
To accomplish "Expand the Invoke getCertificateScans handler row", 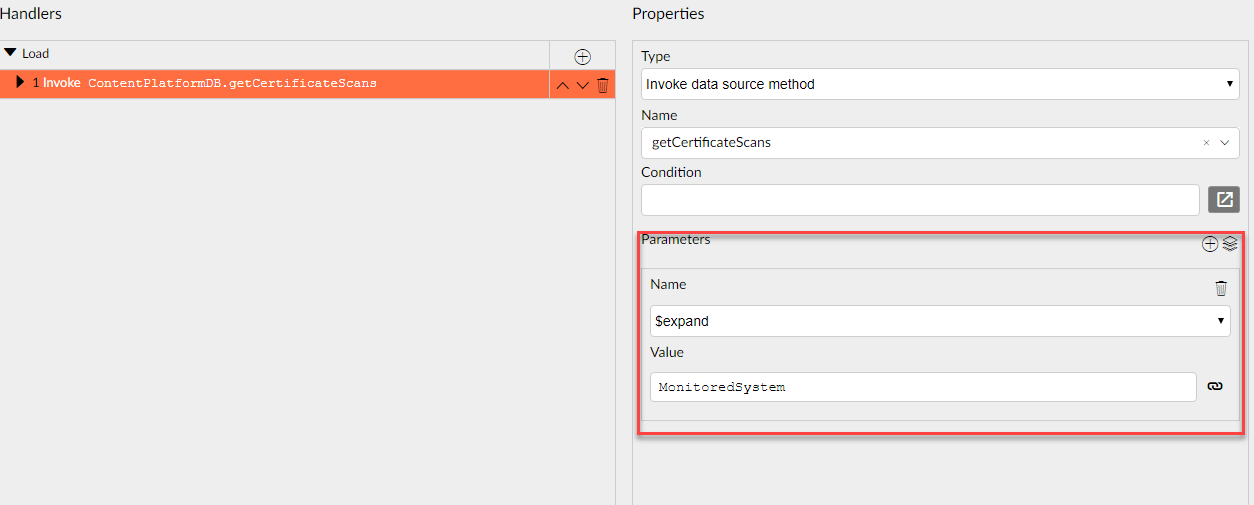I will (20, 82).
